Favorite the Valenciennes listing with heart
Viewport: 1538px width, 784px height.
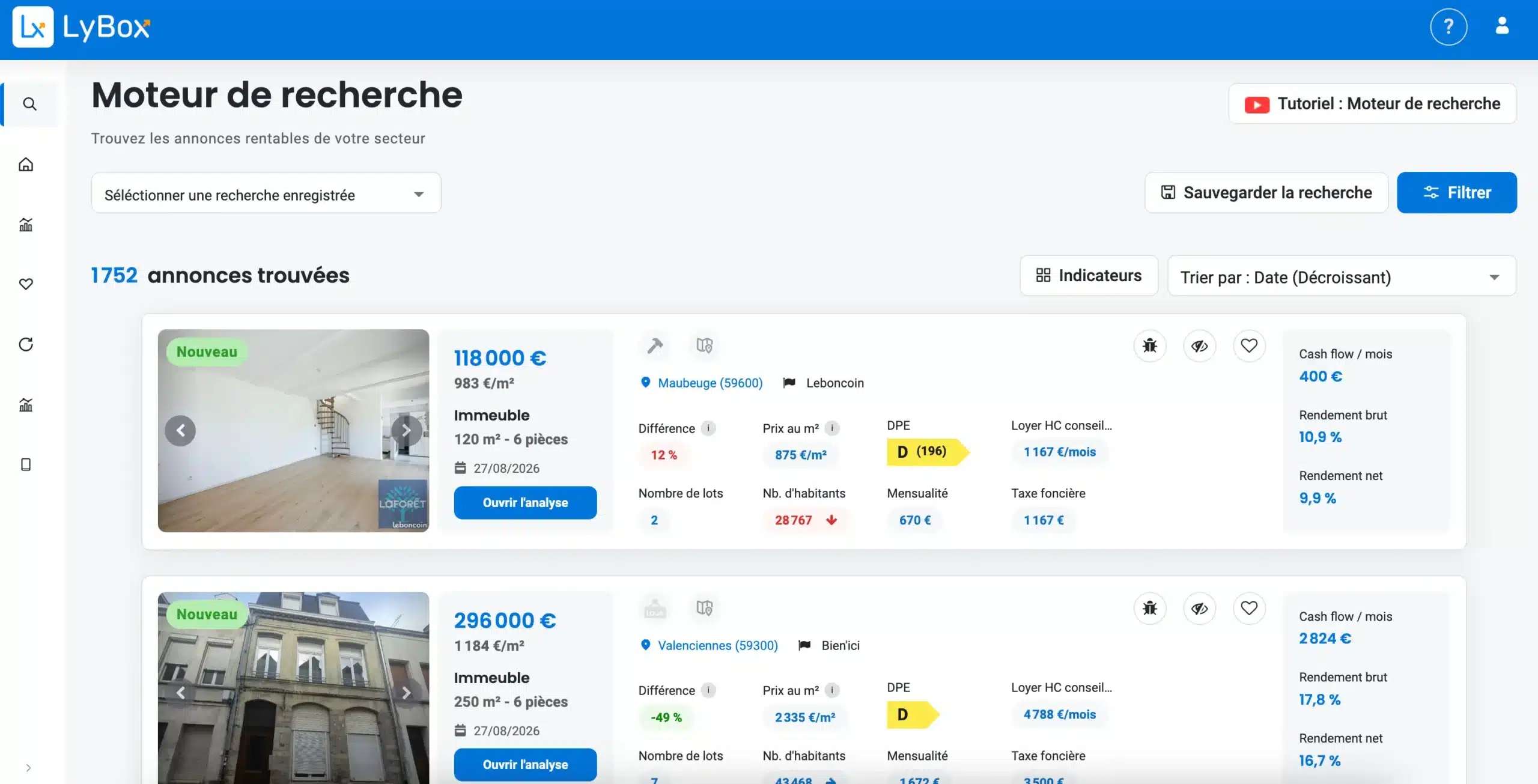[1250, 609]
